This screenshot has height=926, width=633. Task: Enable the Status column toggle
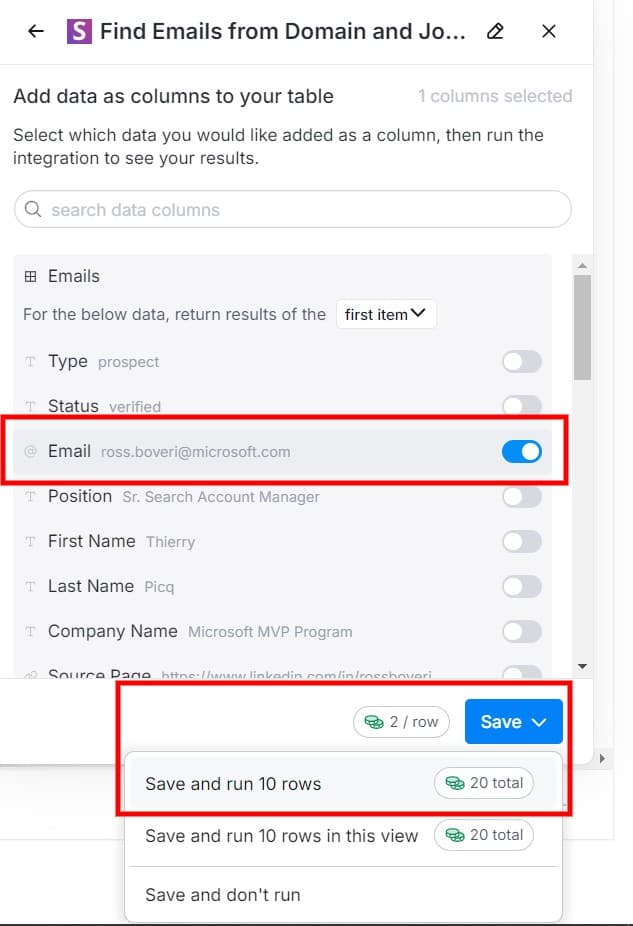click(x=521, y=406)
